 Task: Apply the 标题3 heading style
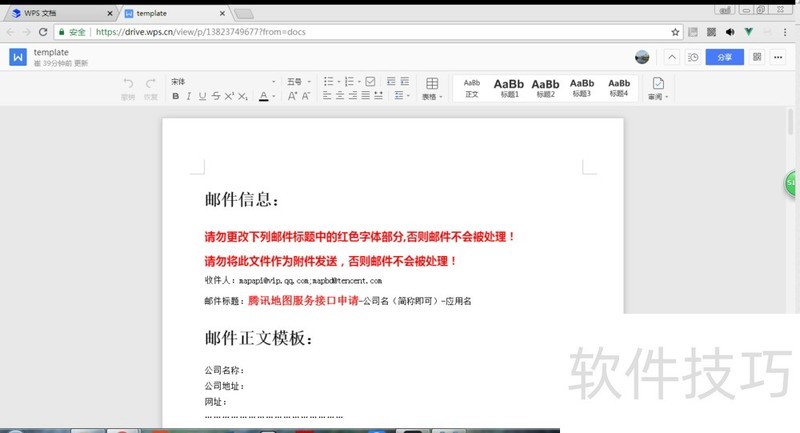pos(582,88)
